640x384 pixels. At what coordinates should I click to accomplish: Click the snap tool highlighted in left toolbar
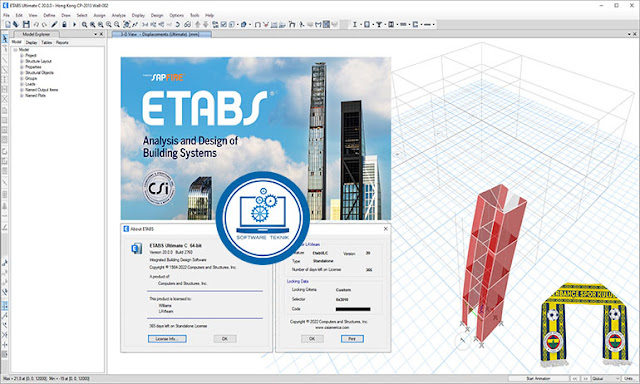tap(5, 305)
